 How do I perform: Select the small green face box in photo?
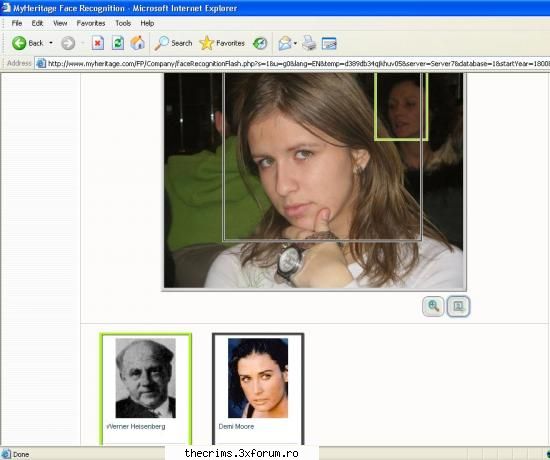(401, 106)
